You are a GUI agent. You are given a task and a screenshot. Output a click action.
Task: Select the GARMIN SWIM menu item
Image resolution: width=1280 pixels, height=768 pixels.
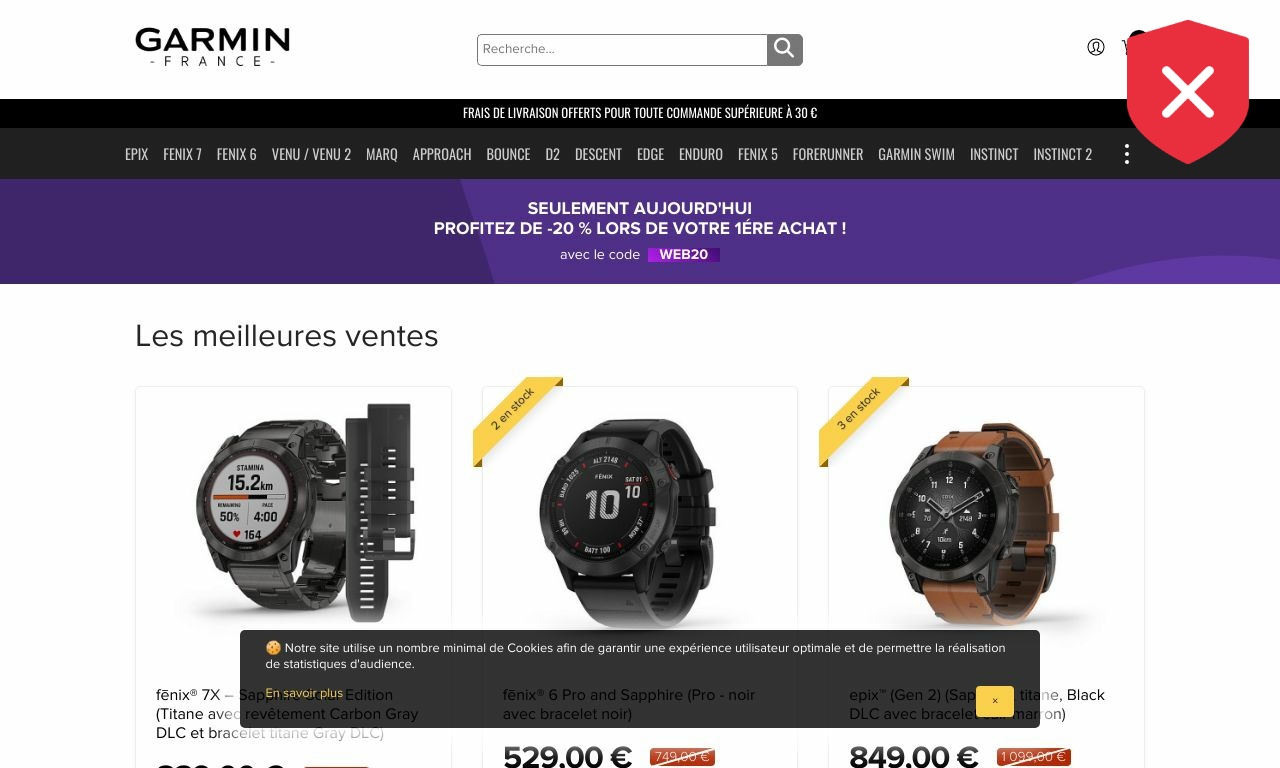click(x=916, y=154)
